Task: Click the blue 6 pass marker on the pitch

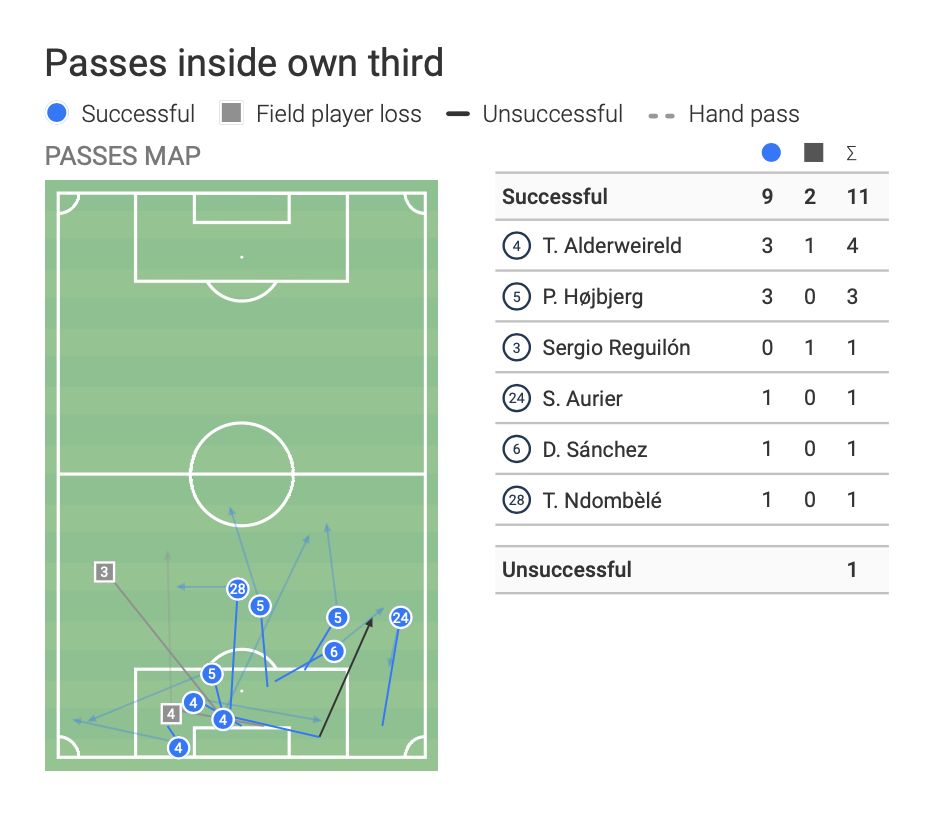Action: [x=334, y=651]
